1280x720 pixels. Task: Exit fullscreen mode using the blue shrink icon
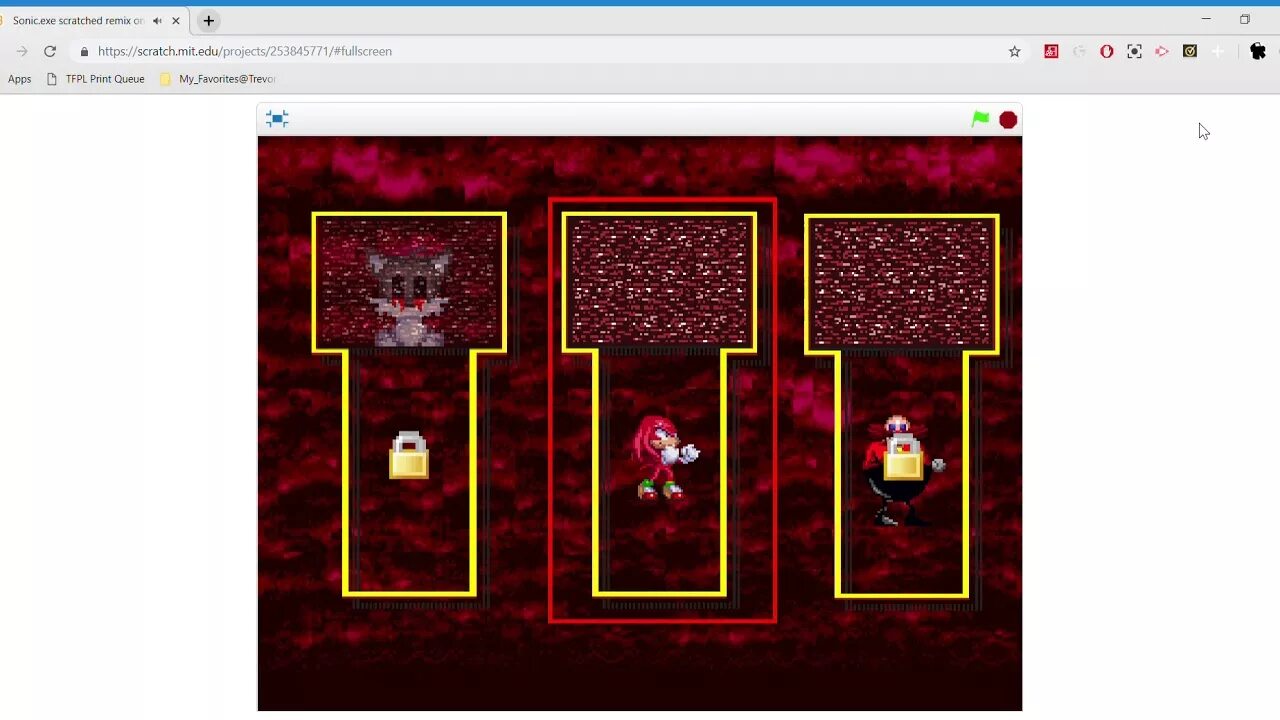point(277,119)
